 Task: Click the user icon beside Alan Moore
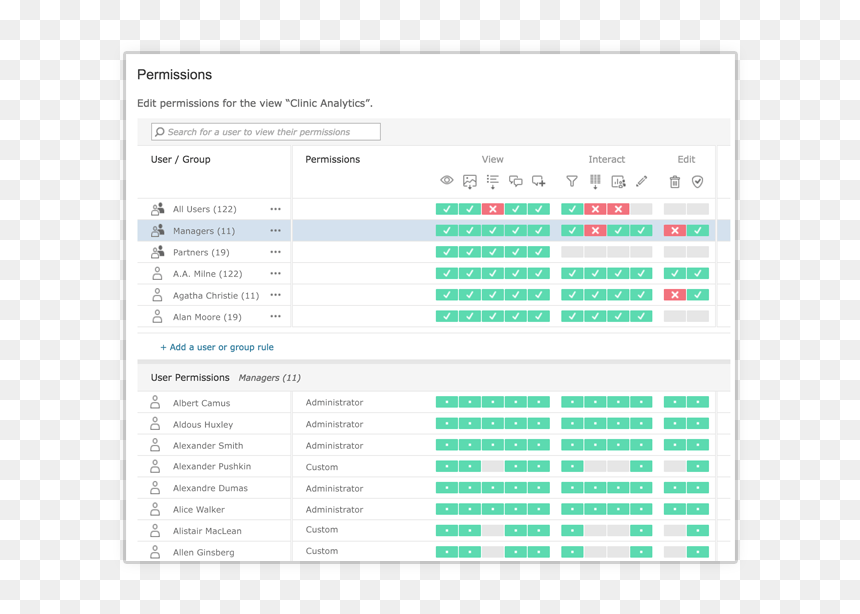pyautogui.click(x=157, y=317)
